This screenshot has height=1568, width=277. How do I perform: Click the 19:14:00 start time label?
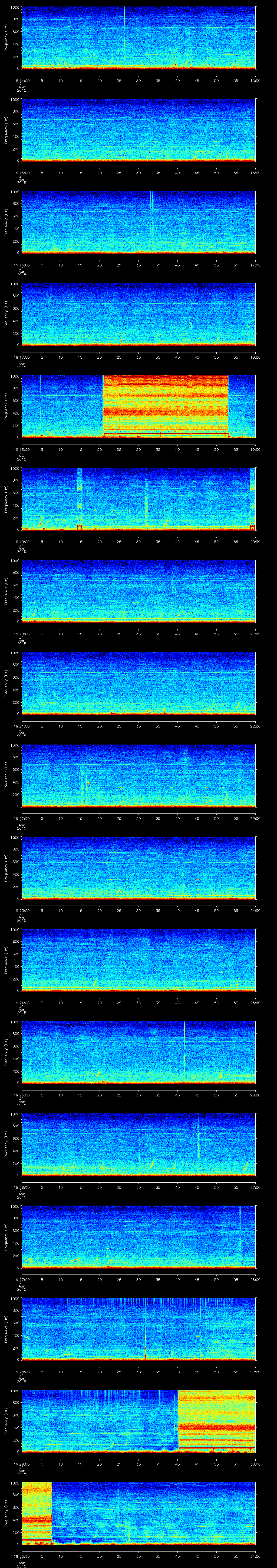pos(21,80)
